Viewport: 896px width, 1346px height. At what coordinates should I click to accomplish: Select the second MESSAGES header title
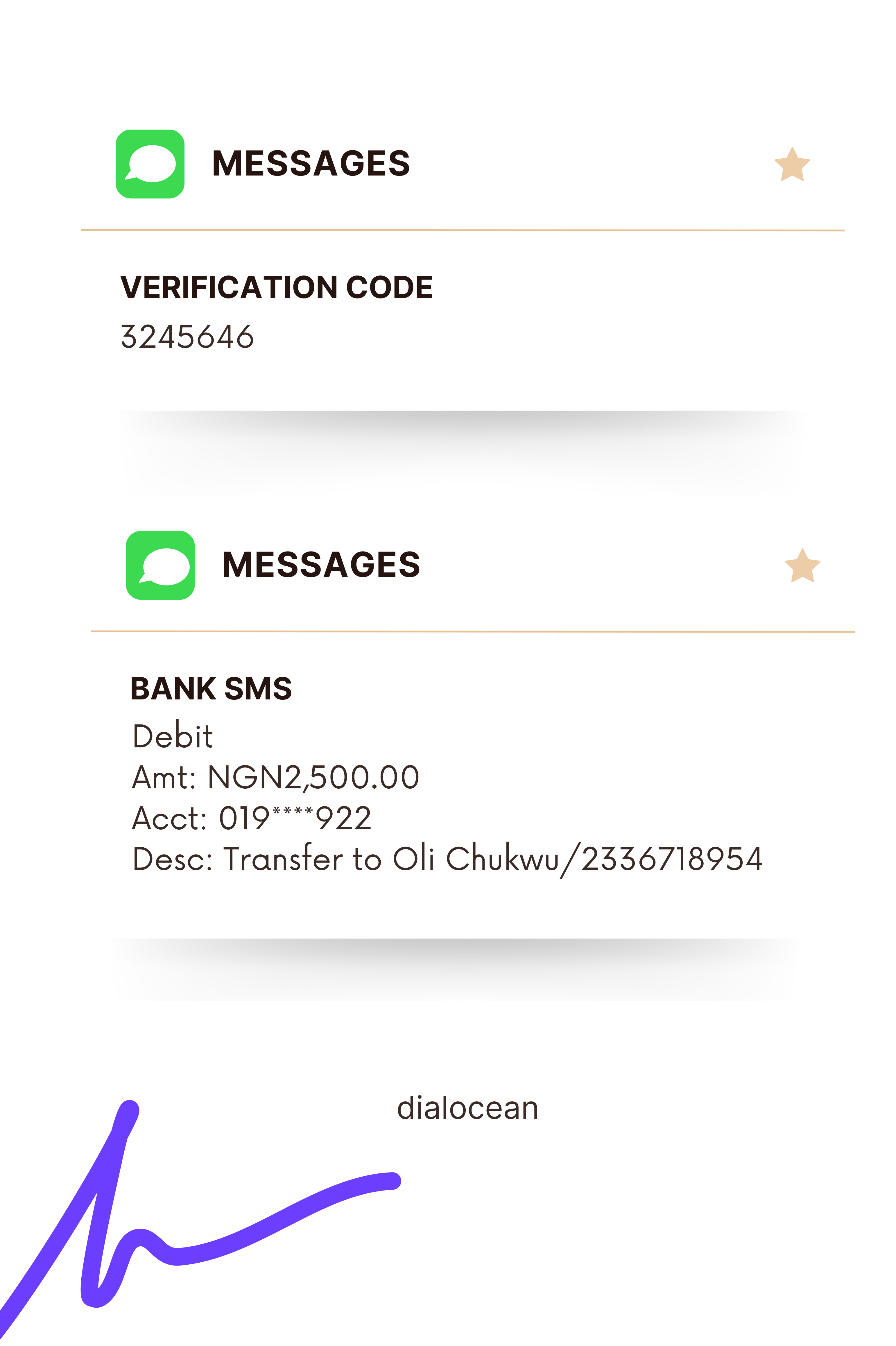321,565
